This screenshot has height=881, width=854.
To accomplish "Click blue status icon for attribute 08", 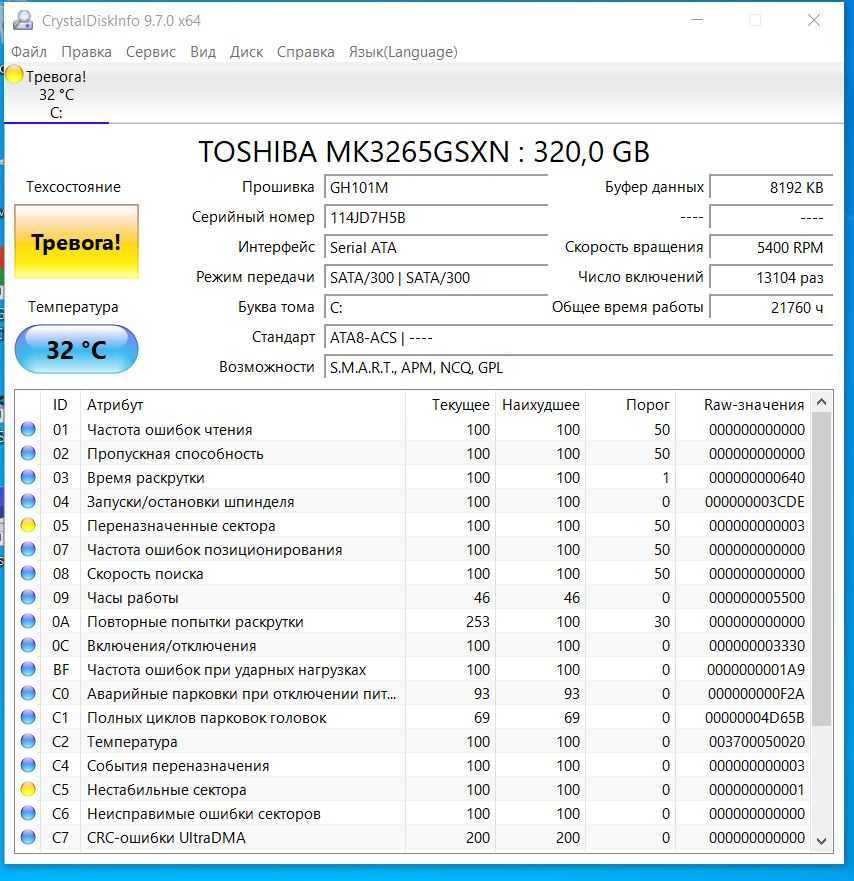I will [28, 574].
